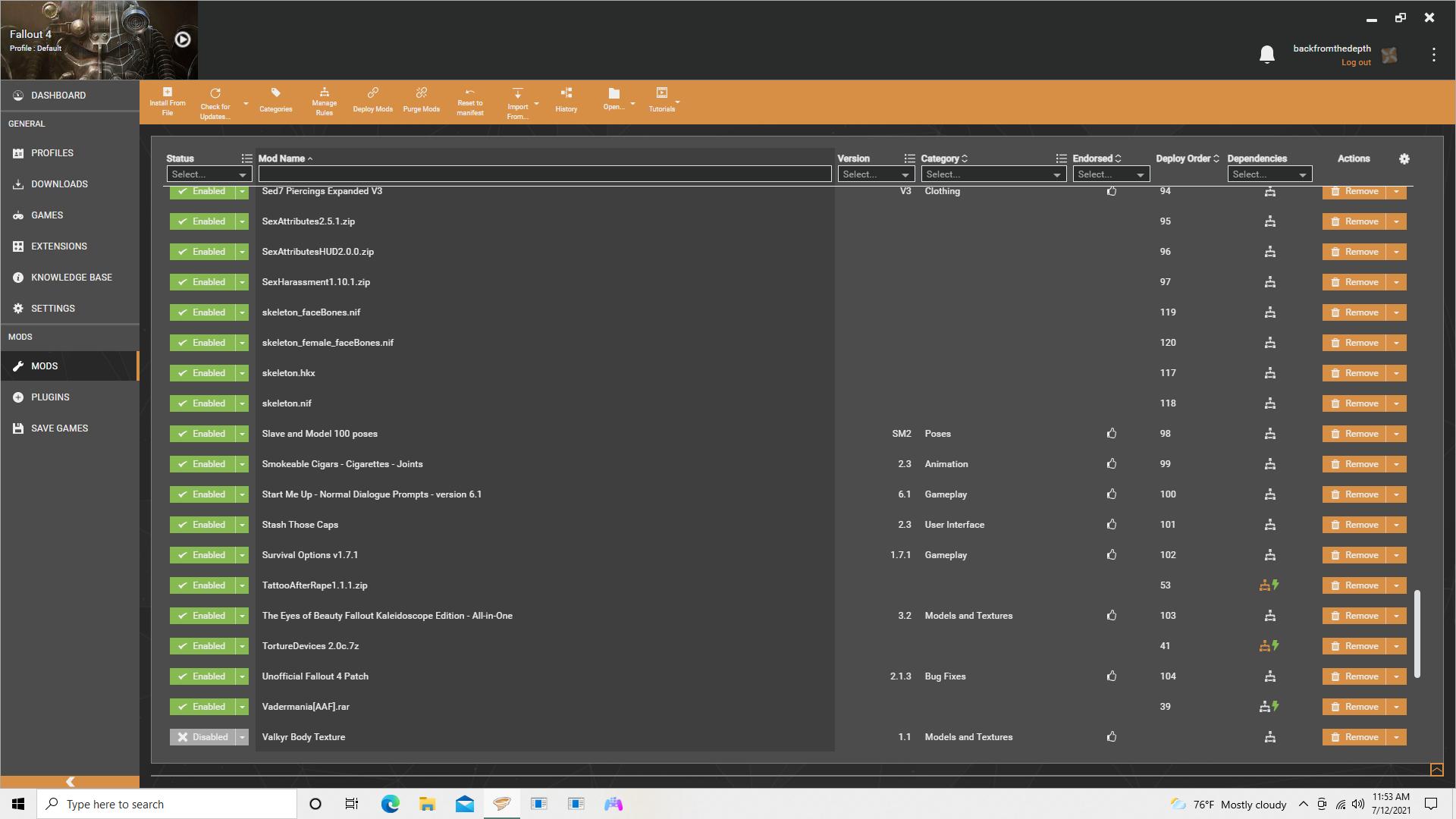Click the Mod Name filter field

pos(544,174)
